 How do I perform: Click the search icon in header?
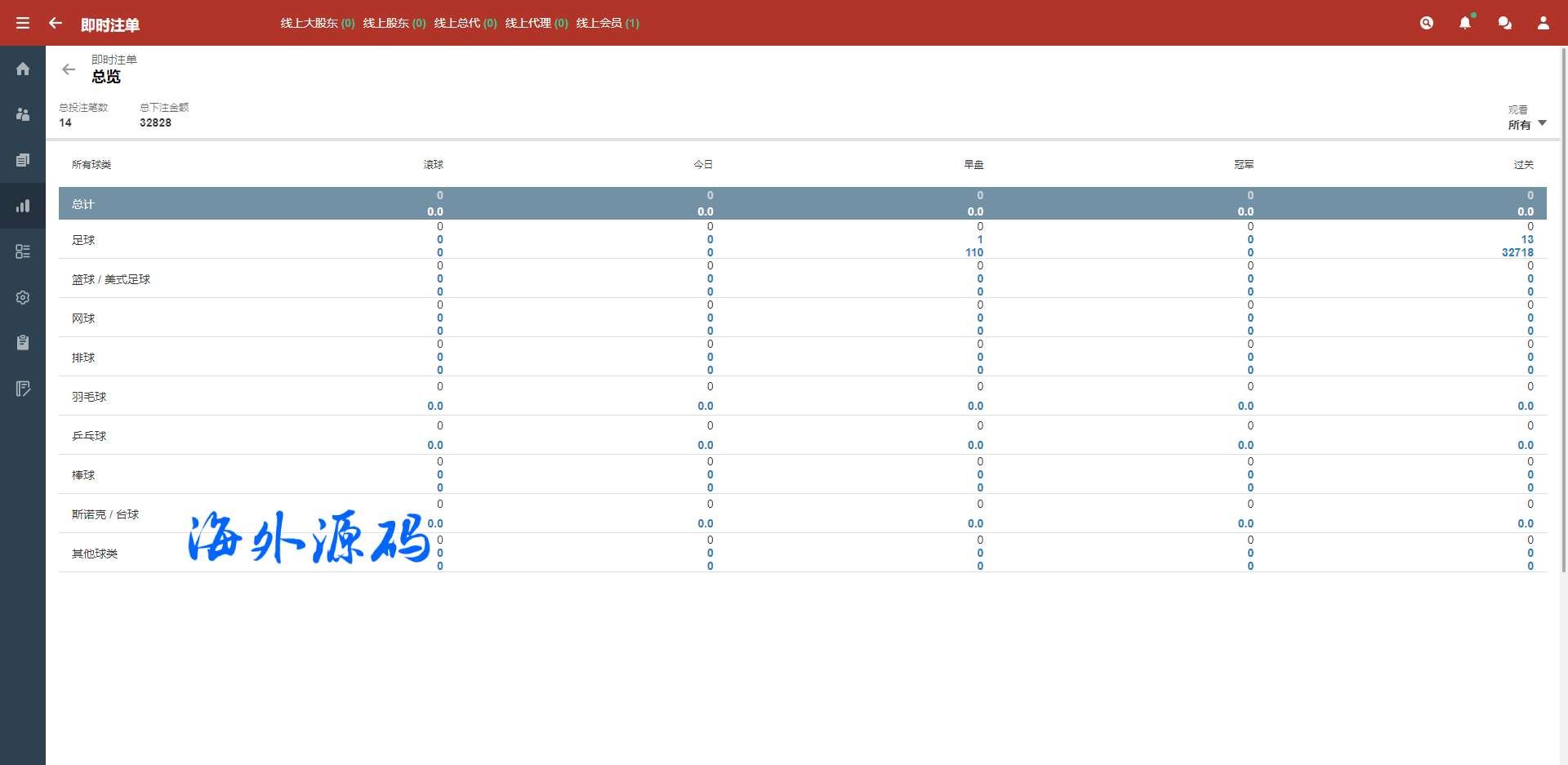pyautogui.click(x=1427, y=23)
